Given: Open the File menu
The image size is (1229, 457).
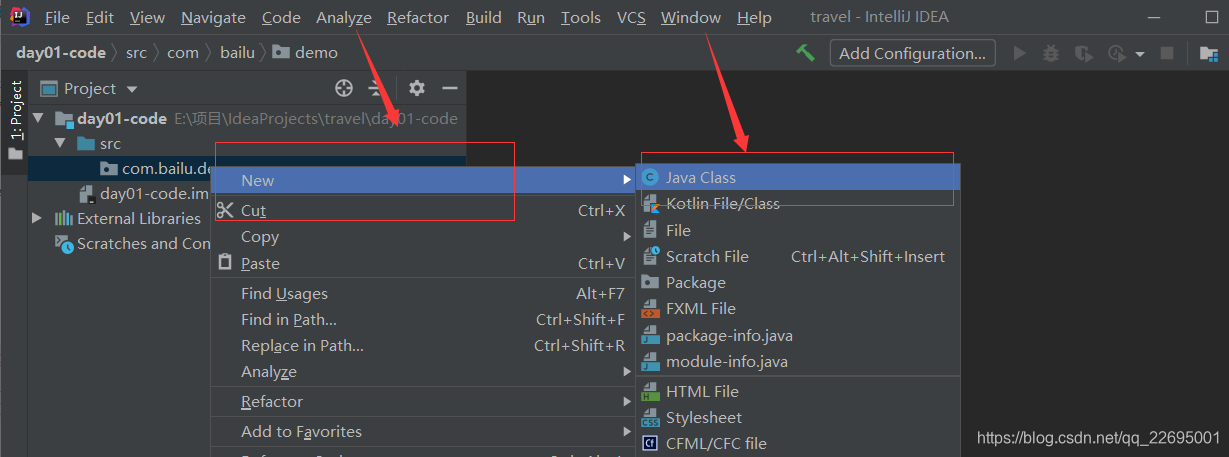Looking at the screenshot, I should click(57, 18).
